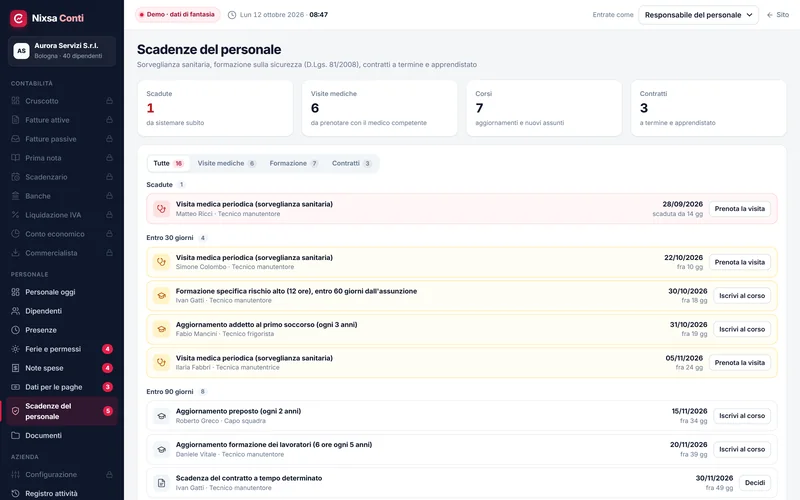Click the stethoscope icon in Matteo Ricci row
The height and width of the screenshot is (500, 800).
click(x=161, y=209)
